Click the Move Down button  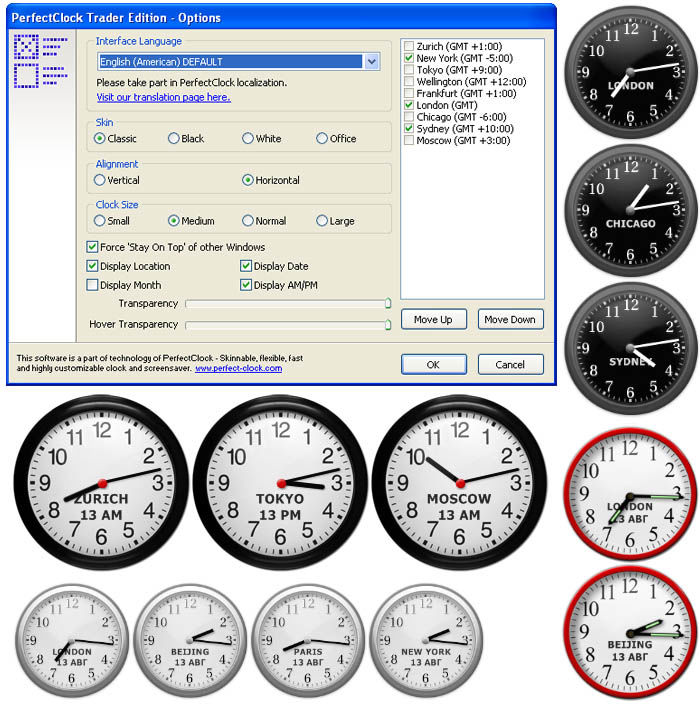click(x=510, y=319)
